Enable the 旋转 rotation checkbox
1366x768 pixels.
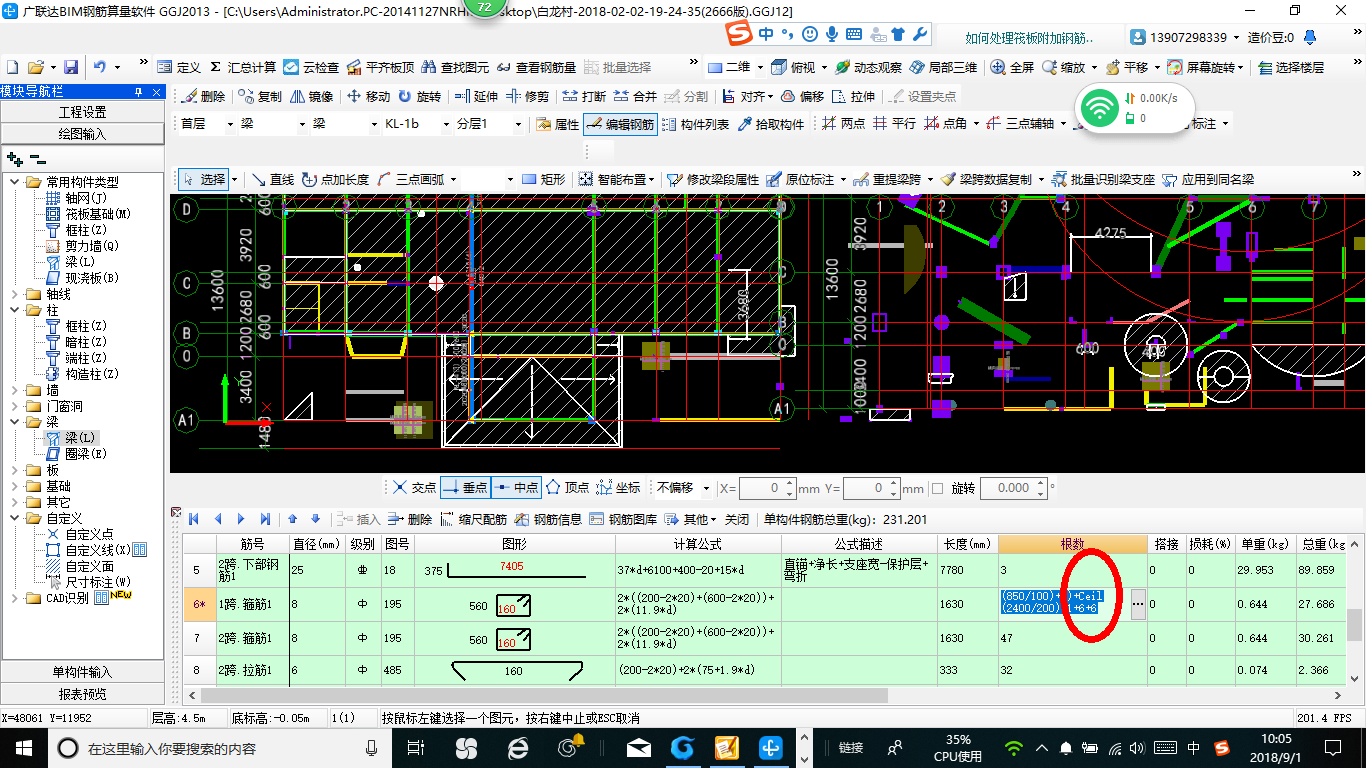point(937,488)
